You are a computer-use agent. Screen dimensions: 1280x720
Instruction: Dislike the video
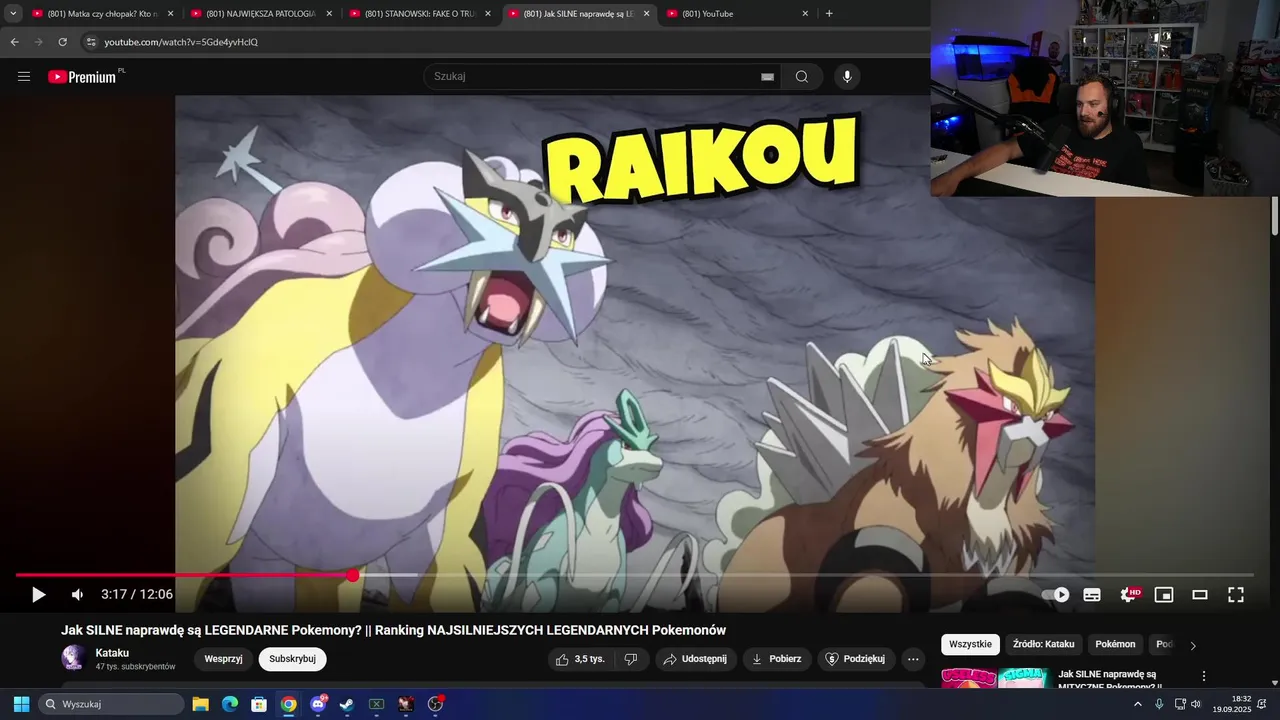click(x=631, y=659)
